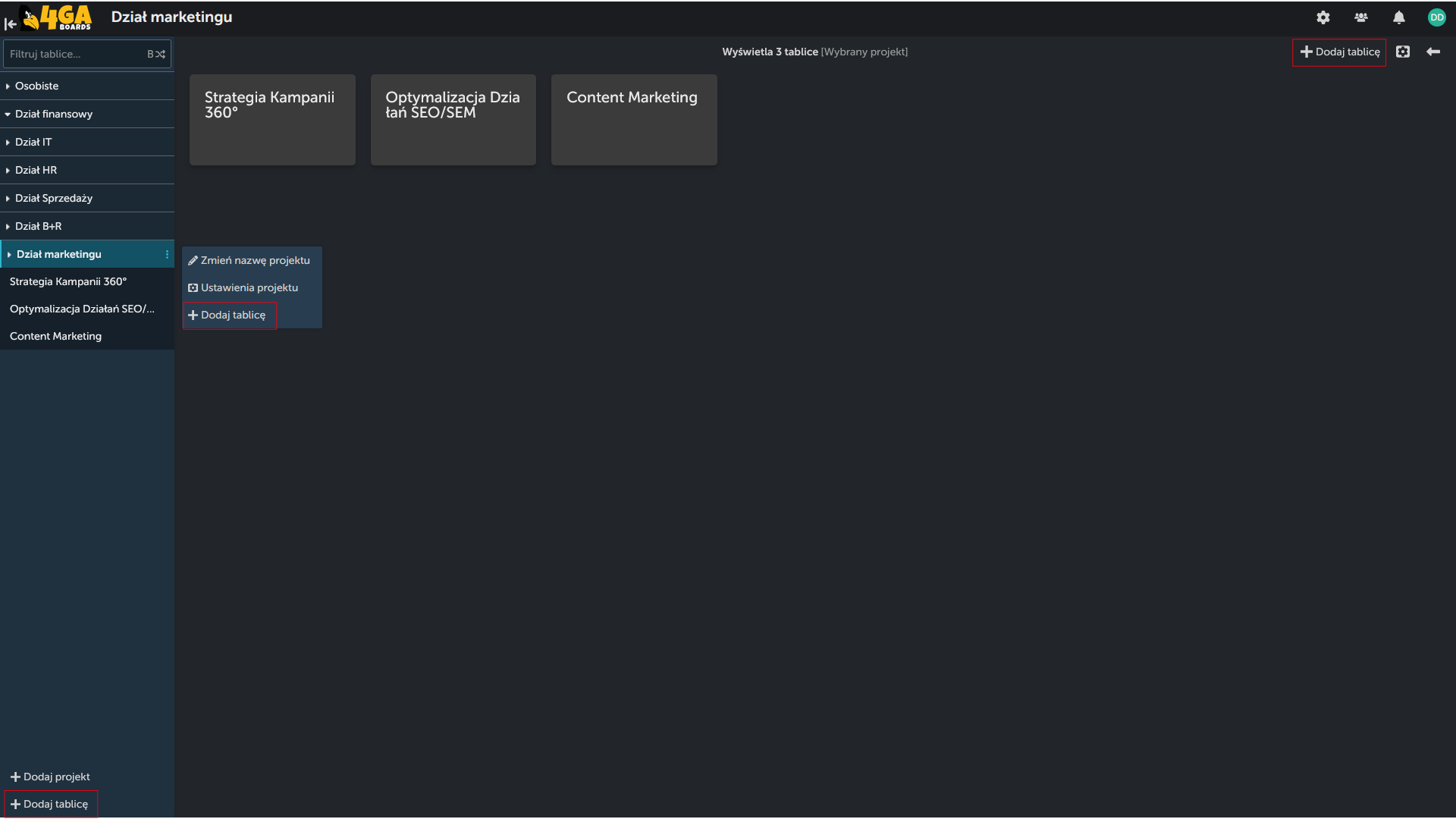Open notifications with the bell icon

1399,17
